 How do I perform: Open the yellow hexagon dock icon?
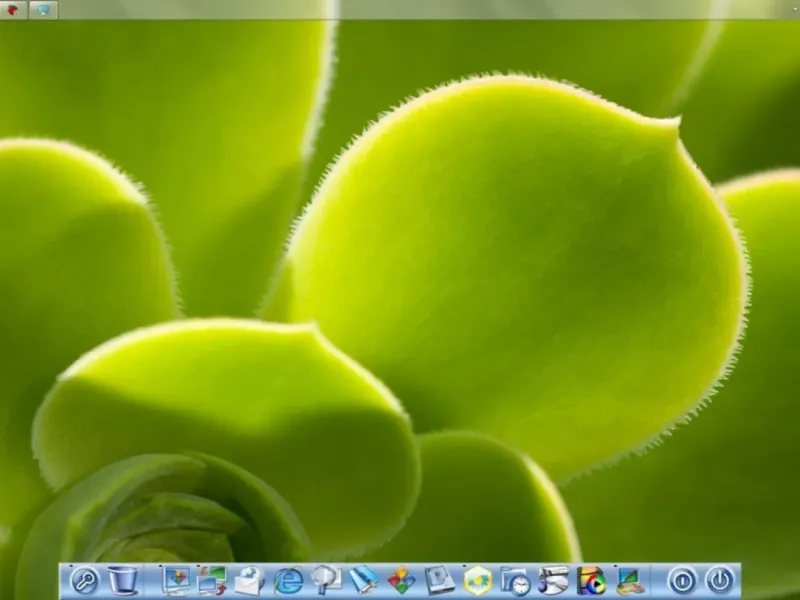click(x=478, y=581)
